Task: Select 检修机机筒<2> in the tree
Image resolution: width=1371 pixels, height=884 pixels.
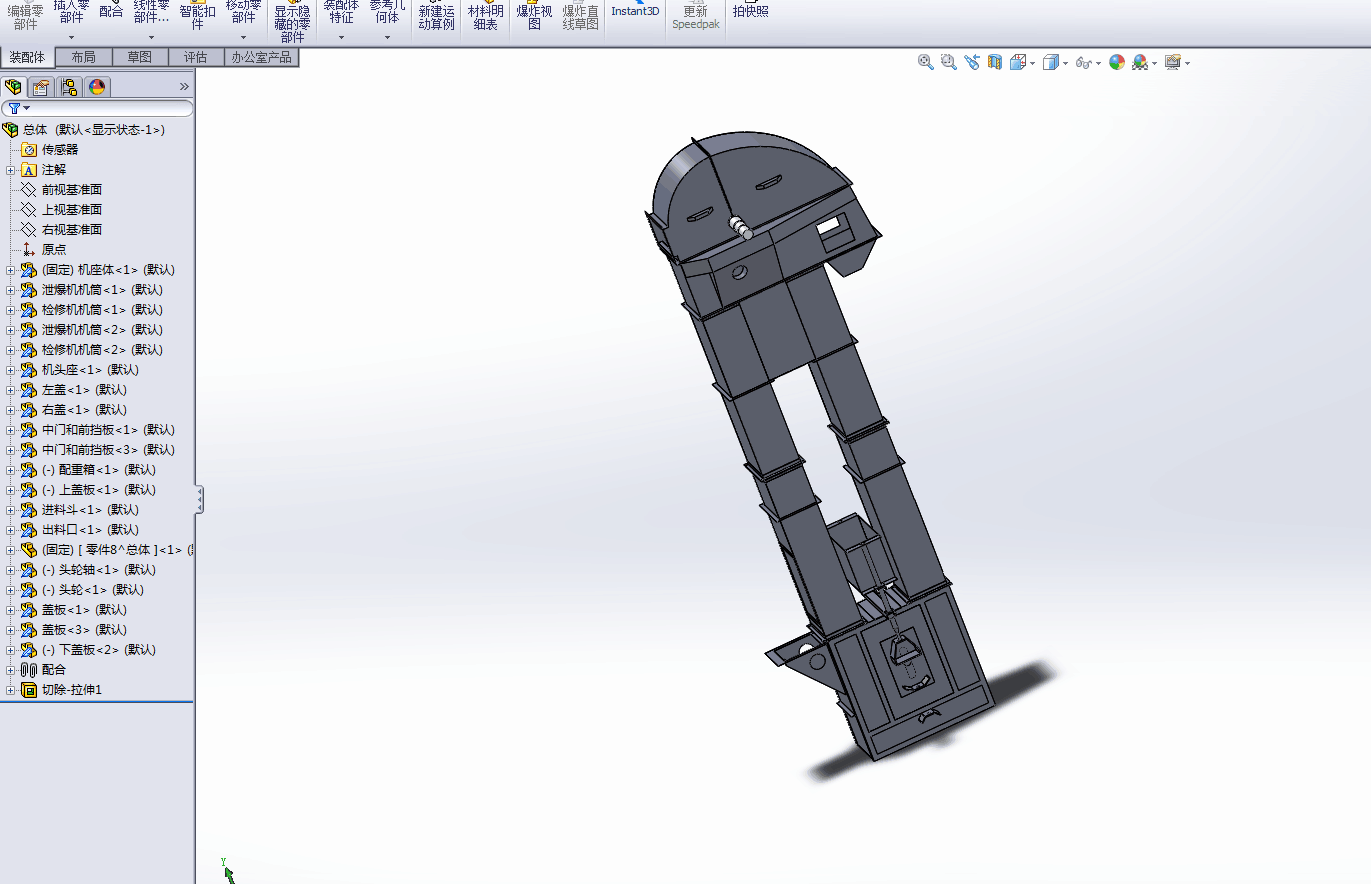Action: click(102, 350)
